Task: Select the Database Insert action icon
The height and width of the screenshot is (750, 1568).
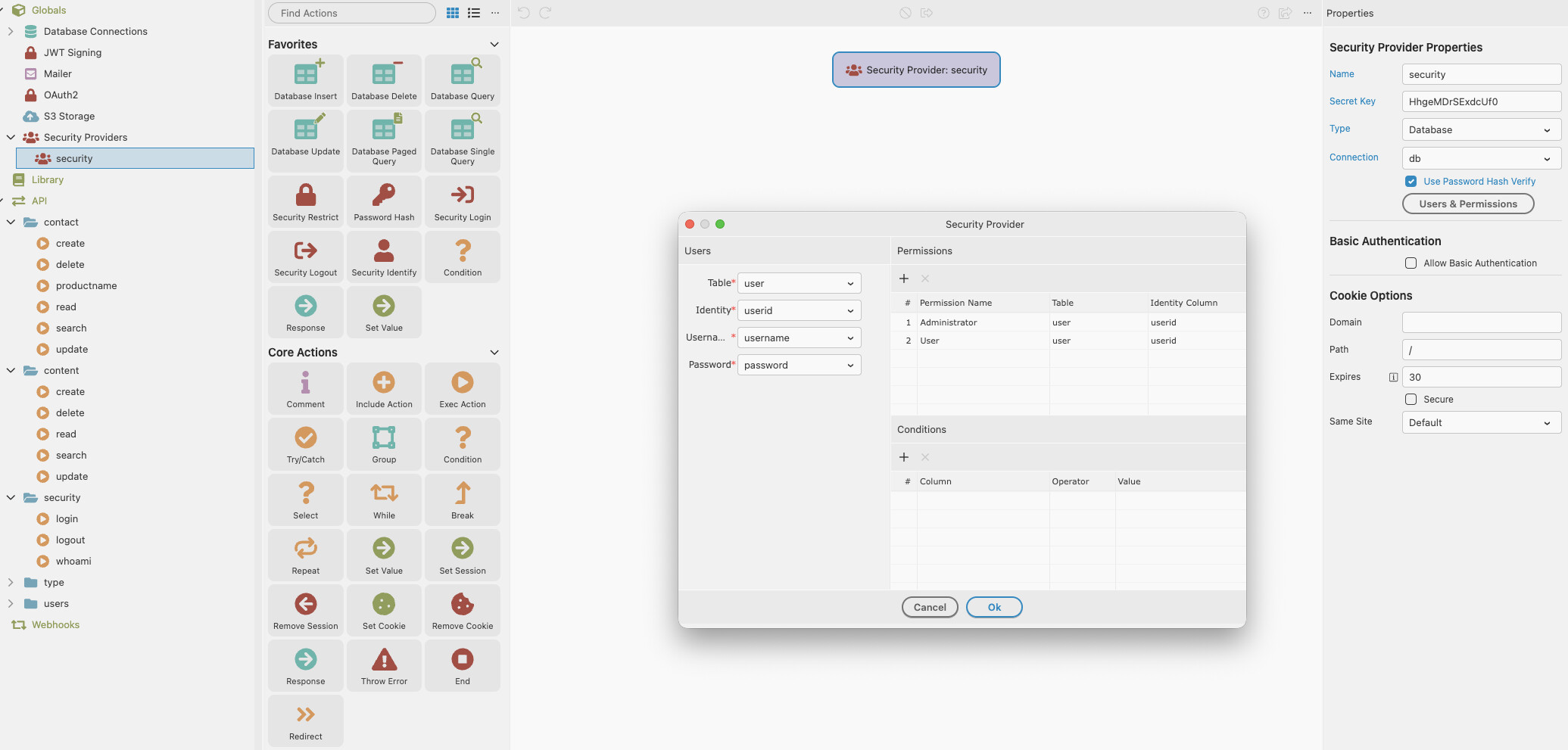Action: point(306,75)
